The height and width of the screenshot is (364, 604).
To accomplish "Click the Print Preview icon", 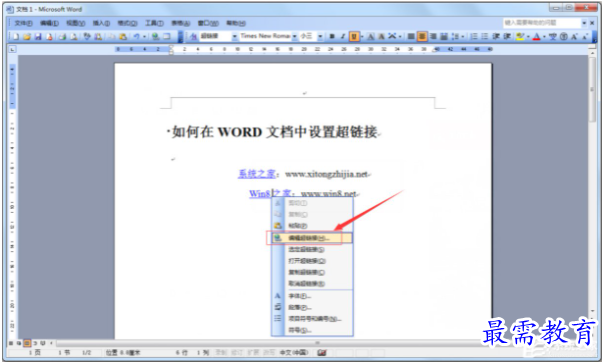I will tap(74, 37).
